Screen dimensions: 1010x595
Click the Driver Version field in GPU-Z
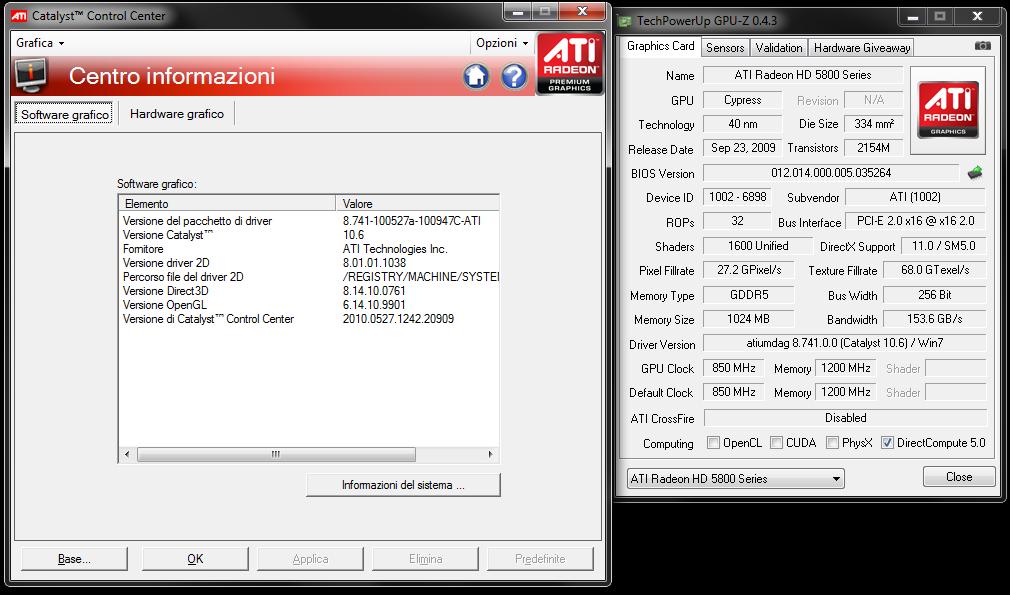(x=844, y=343)
